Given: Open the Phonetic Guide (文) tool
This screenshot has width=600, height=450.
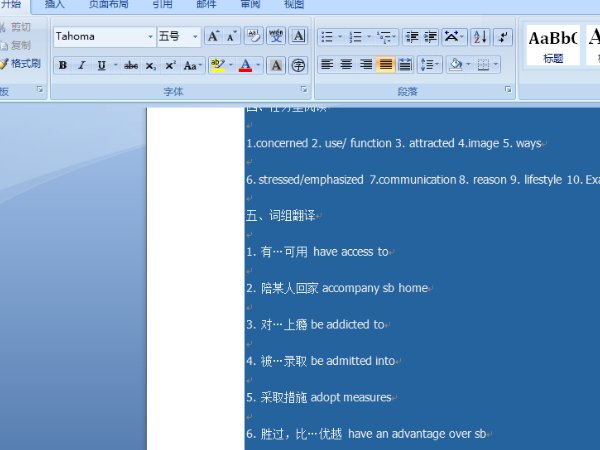Looking at the screenshot, I should pyautogui.click(x=276, y=37).
